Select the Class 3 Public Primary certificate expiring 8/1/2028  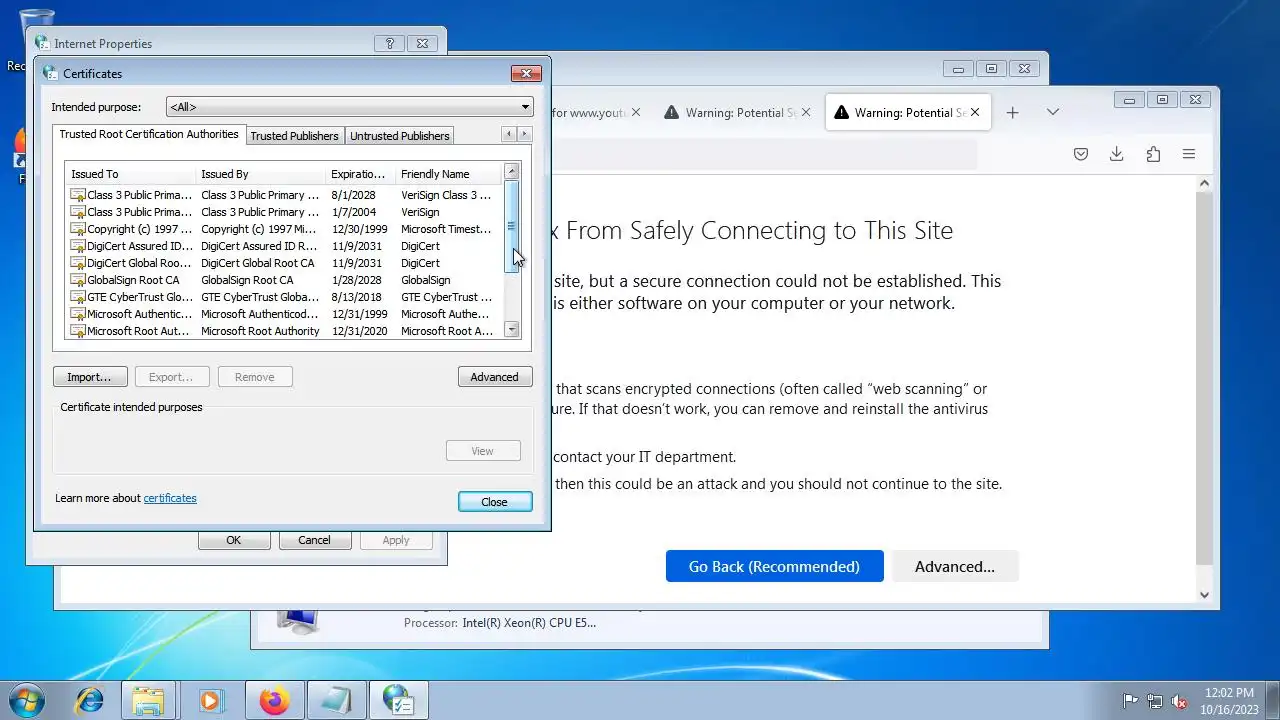pyautogui.click(x=283, y=195)
